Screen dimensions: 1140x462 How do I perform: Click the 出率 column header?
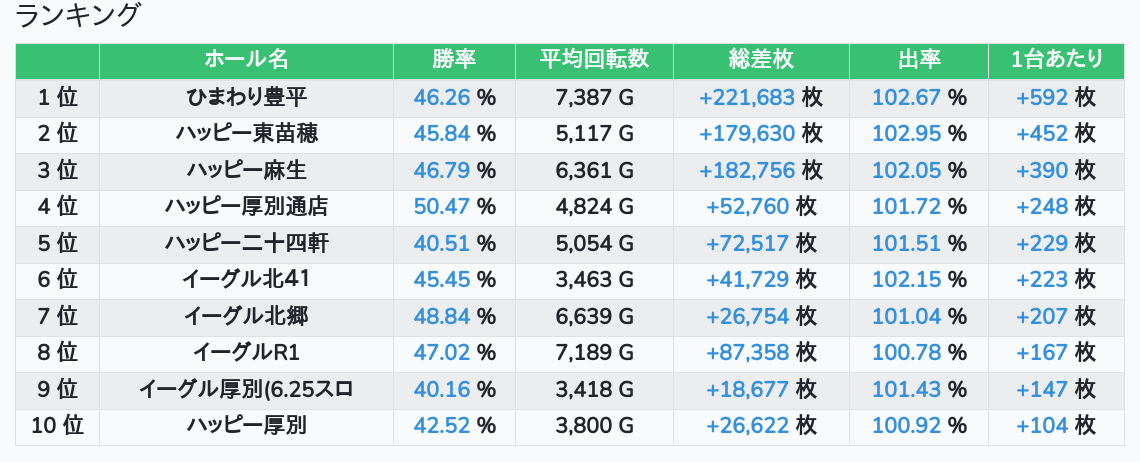[919, 60]
